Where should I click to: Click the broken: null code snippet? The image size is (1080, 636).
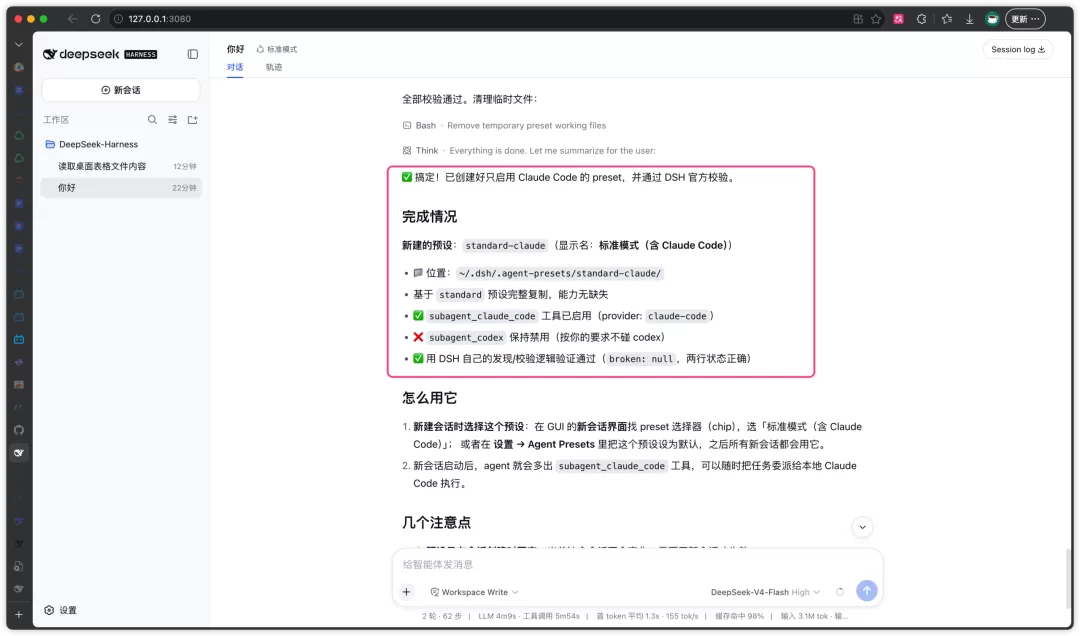coord(641,359)
